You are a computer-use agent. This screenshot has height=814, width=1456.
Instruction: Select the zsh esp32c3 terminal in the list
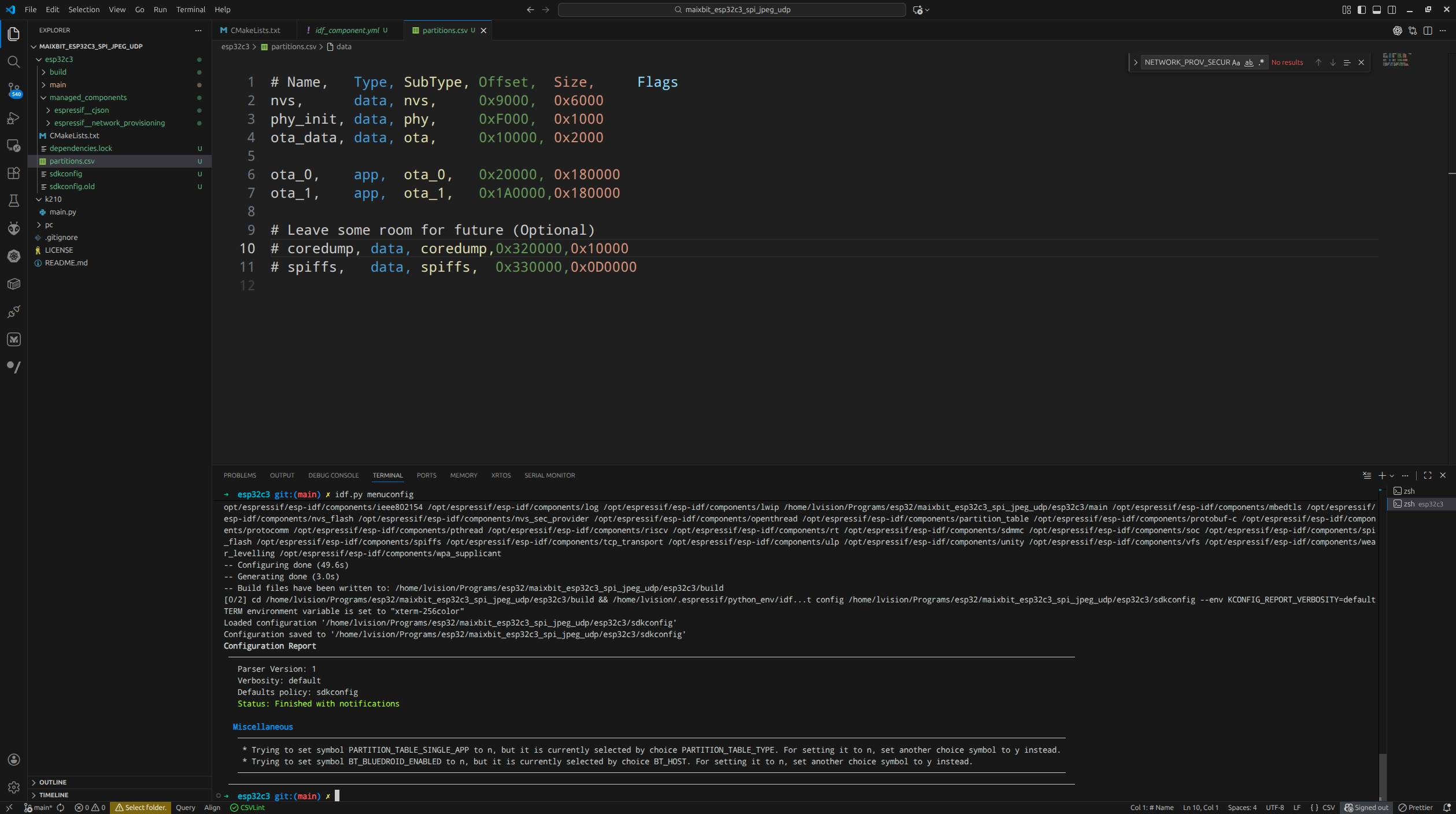point(1420,504)
